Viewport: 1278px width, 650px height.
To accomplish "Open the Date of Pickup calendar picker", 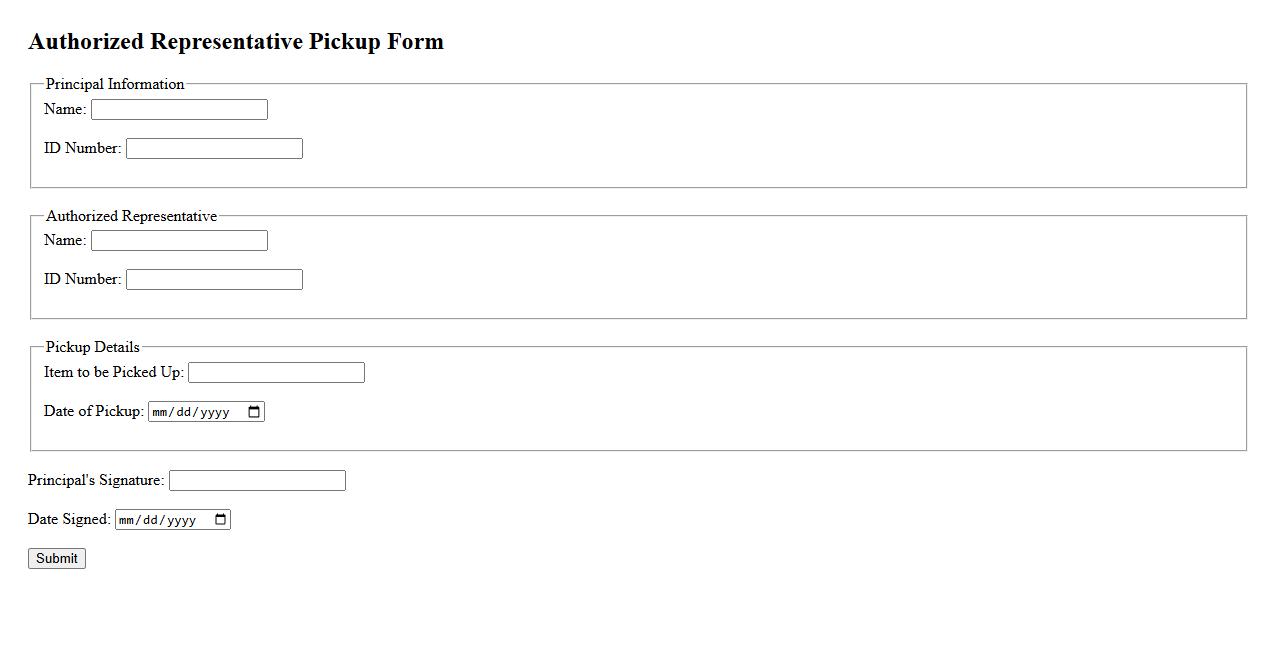I will 254,412.
